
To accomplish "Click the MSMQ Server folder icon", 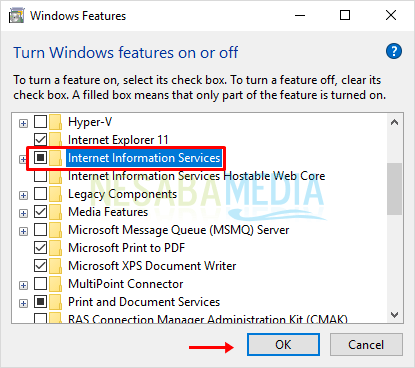I will tap(55, 230).
